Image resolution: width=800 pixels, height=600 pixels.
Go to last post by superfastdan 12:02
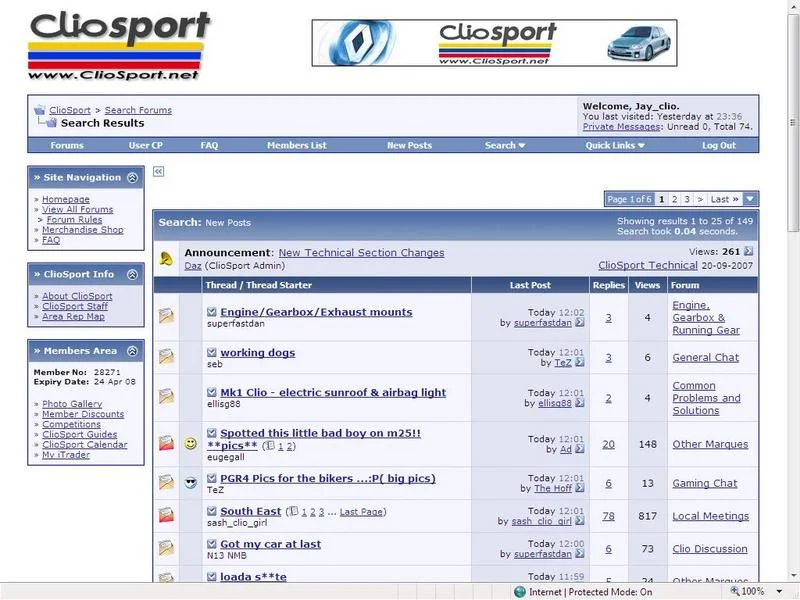580,322
